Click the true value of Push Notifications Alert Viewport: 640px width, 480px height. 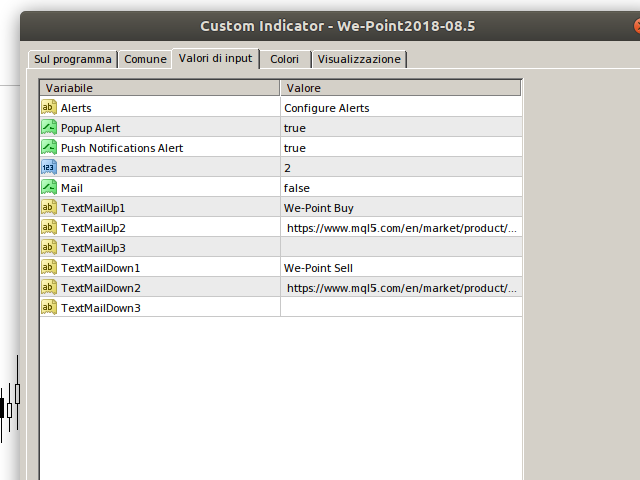click(401, 148)
